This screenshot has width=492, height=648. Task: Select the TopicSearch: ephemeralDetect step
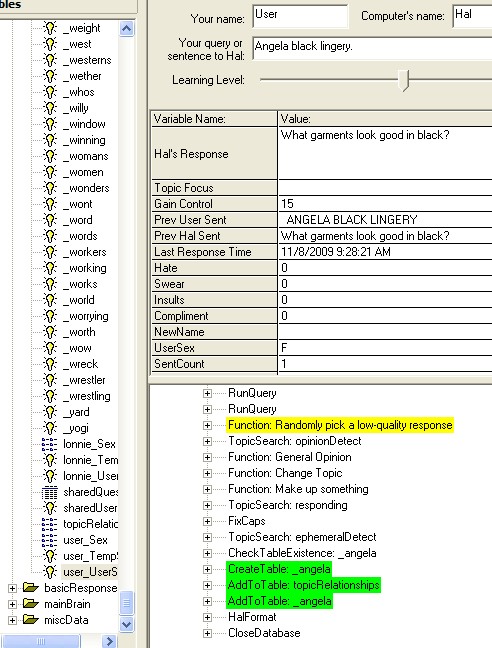tap(302, 537)
